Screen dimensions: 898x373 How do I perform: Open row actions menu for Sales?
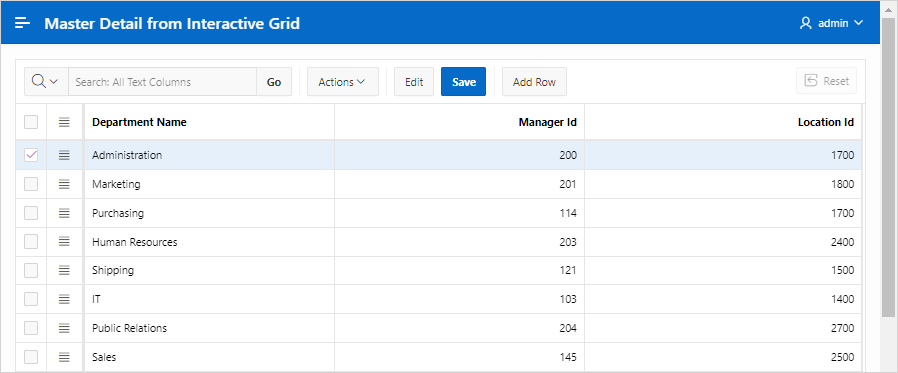pos(64,357)
